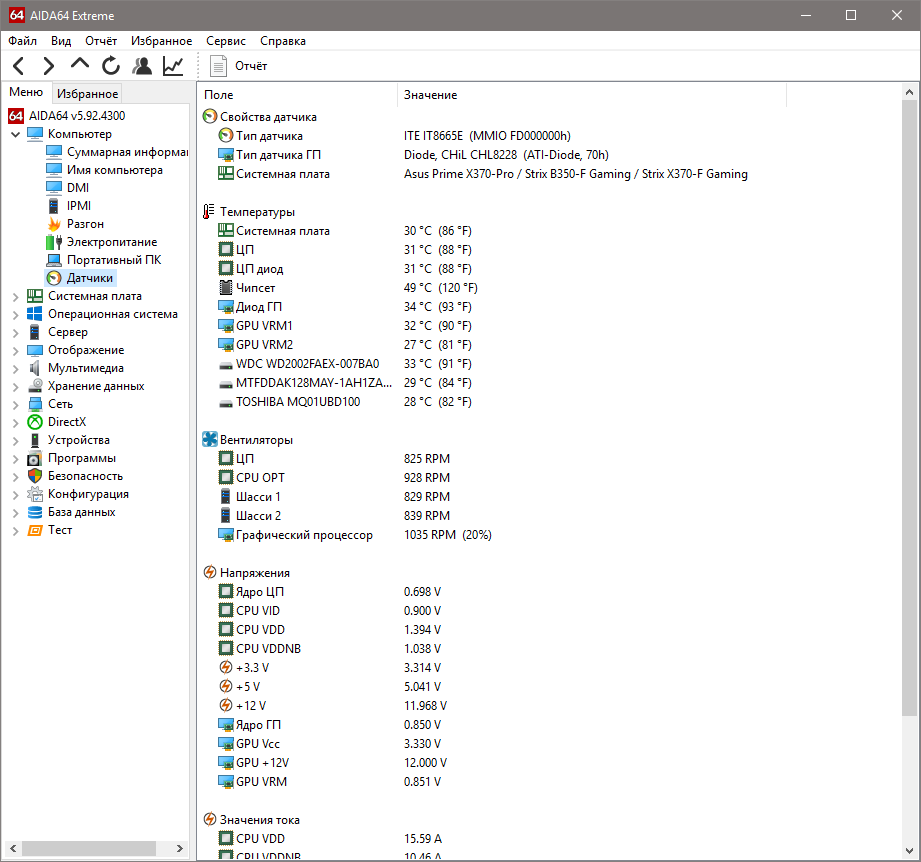Select Суммарная информация tree item
This screenshot has width=921, height=862.
coord(127,152)
